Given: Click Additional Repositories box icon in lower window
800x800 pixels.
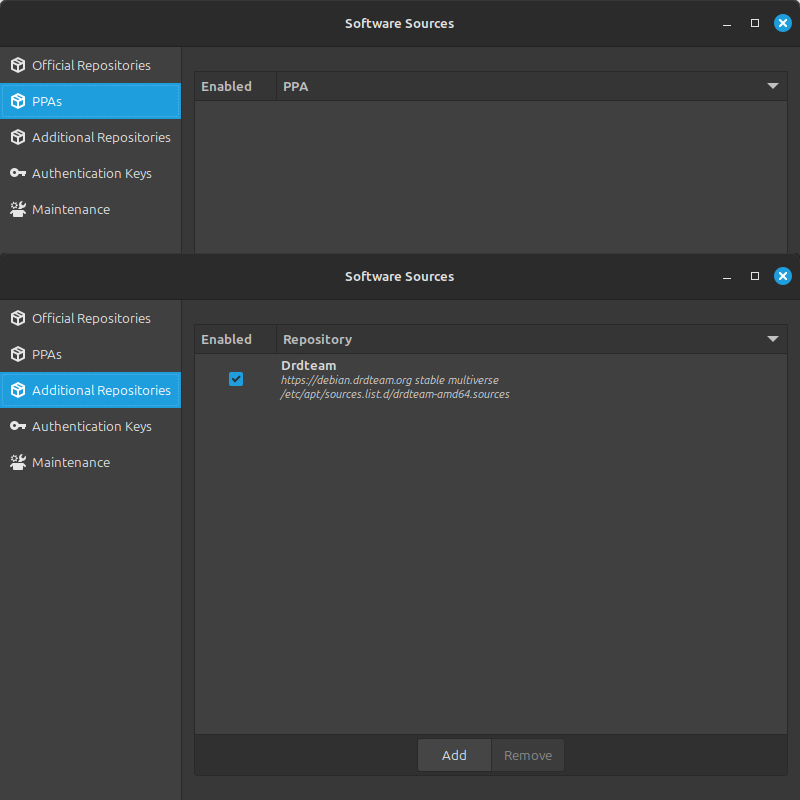Looking at the screenshot, I should (18, 390).
